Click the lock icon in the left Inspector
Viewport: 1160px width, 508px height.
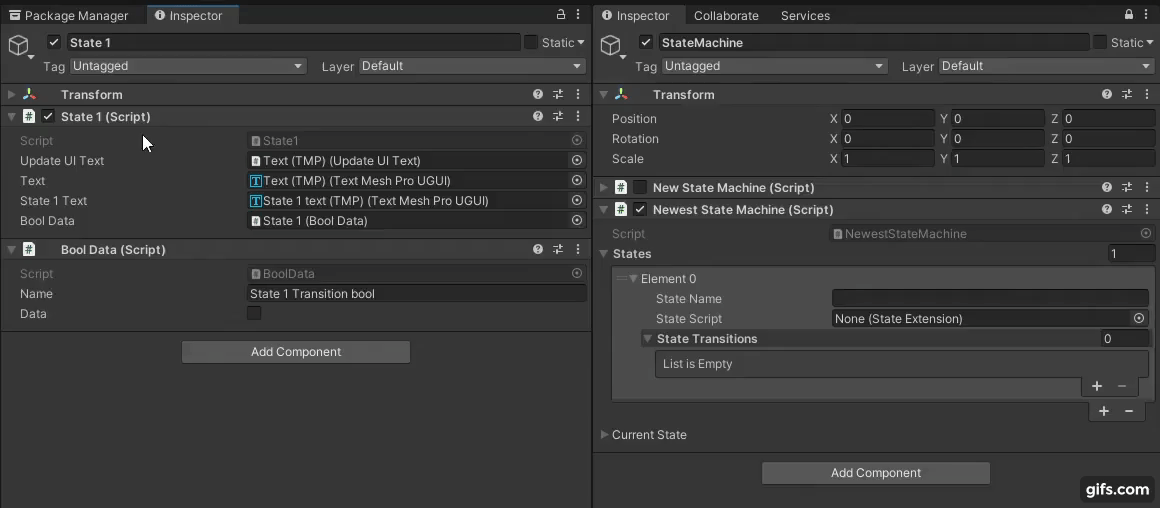pyautogui.click(x=561, y=15)
